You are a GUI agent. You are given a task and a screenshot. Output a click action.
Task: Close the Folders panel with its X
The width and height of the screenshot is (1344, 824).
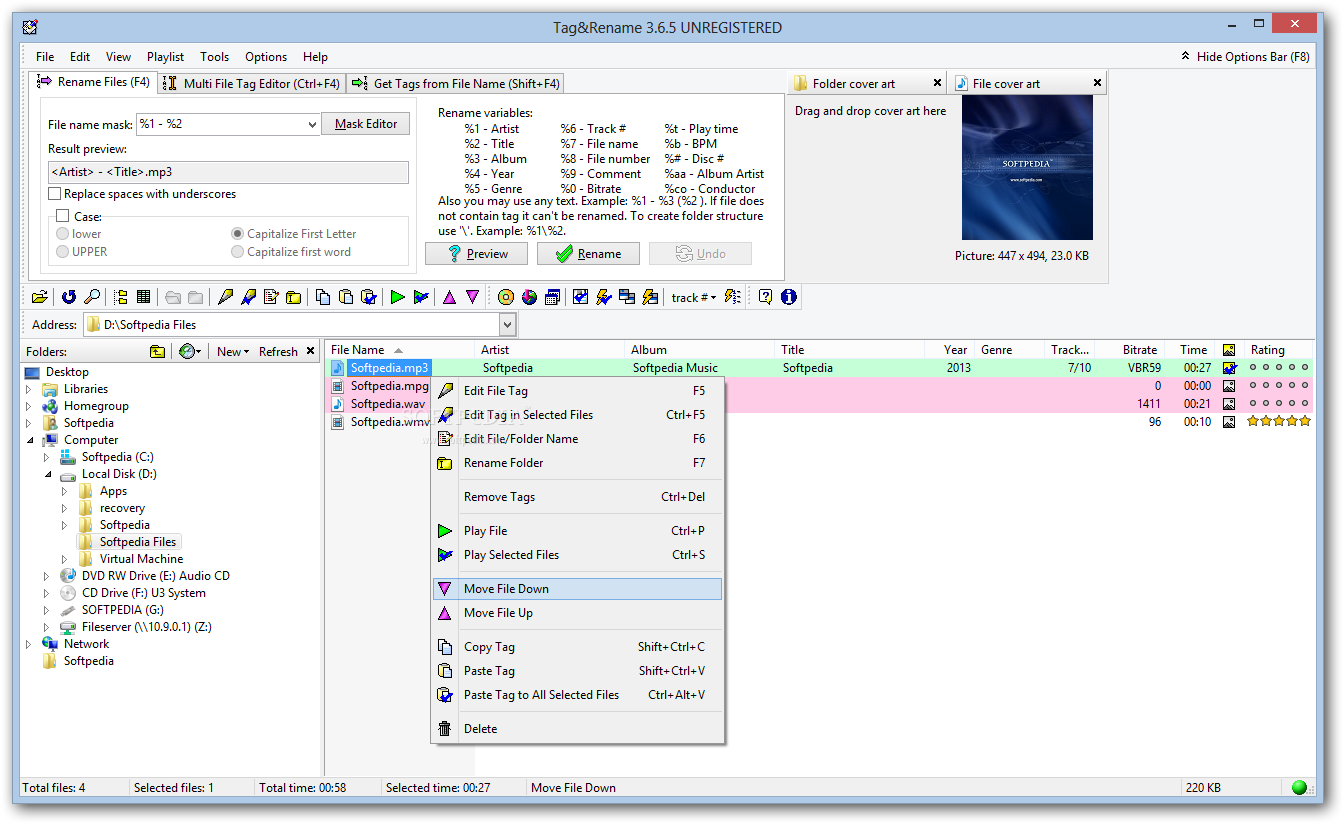pos(310,351)
